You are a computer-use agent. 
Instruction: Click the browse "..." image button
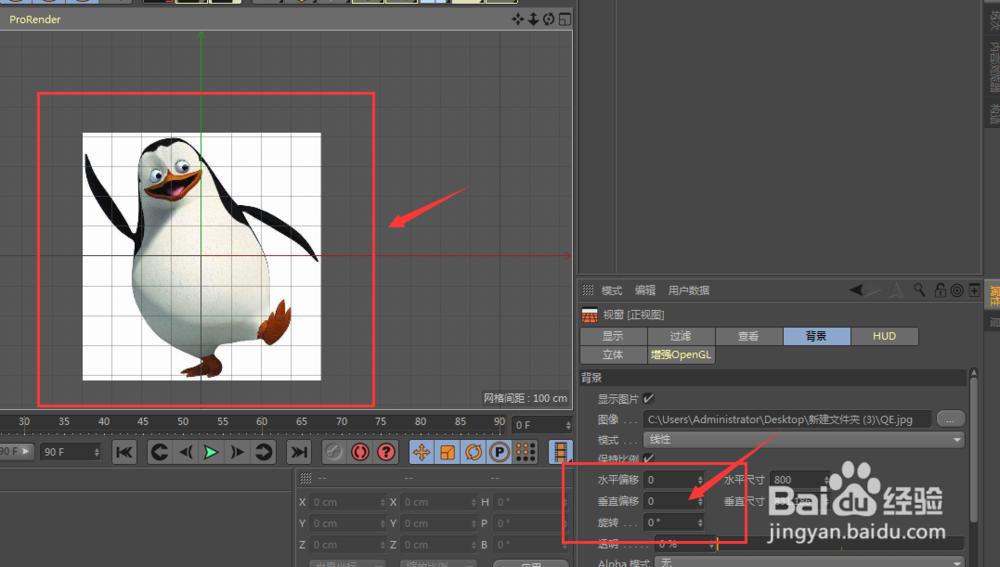(x=950, y=419)
